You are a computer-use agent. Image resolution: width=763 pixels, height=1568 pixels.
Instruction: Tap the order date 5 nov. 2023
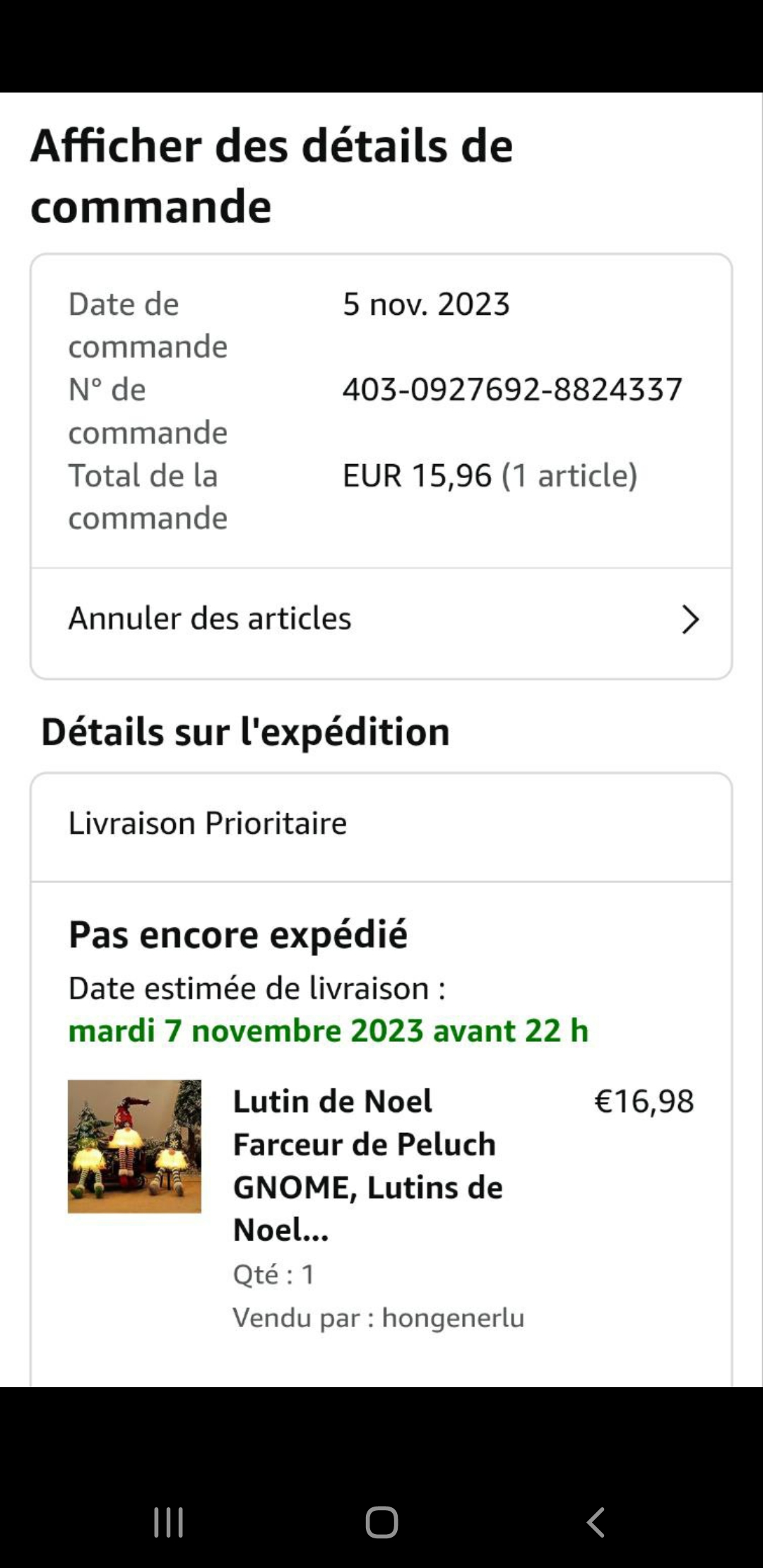pos(426,304)
